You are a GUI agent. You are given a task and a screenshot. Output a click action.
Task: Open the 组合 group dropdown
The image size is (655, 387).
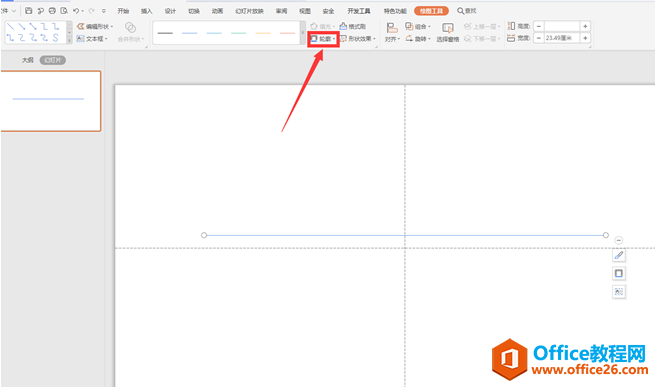tap(418, 26)
